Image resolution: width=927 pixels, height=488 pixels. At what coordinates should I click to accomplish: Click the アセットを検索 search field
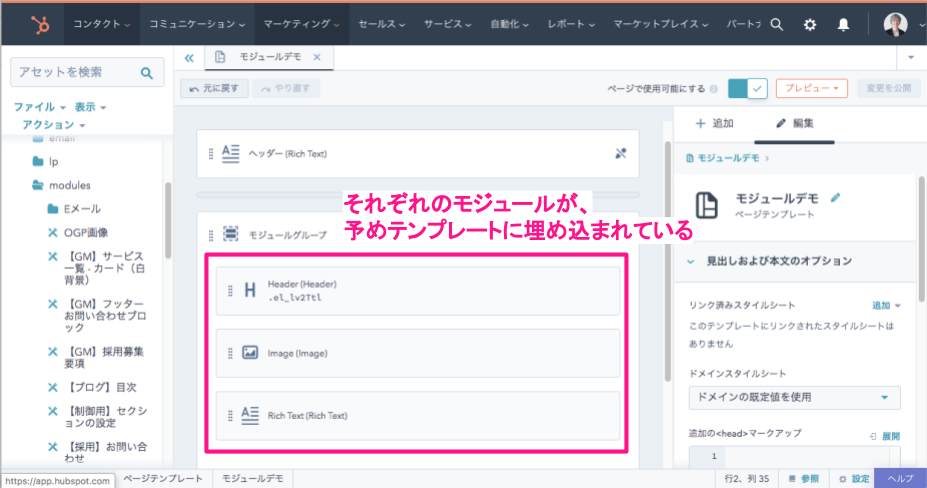point(75,72)
